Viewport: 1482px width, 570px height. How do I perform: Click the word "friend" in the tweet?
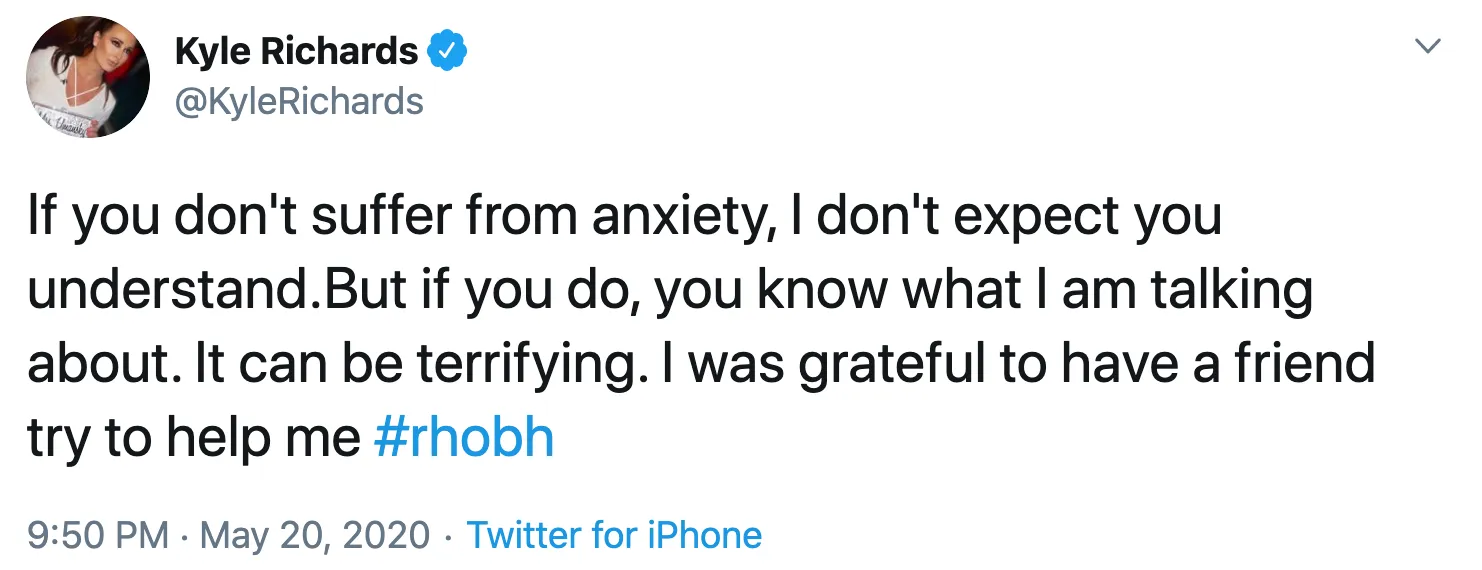[x=1309, y=363]
